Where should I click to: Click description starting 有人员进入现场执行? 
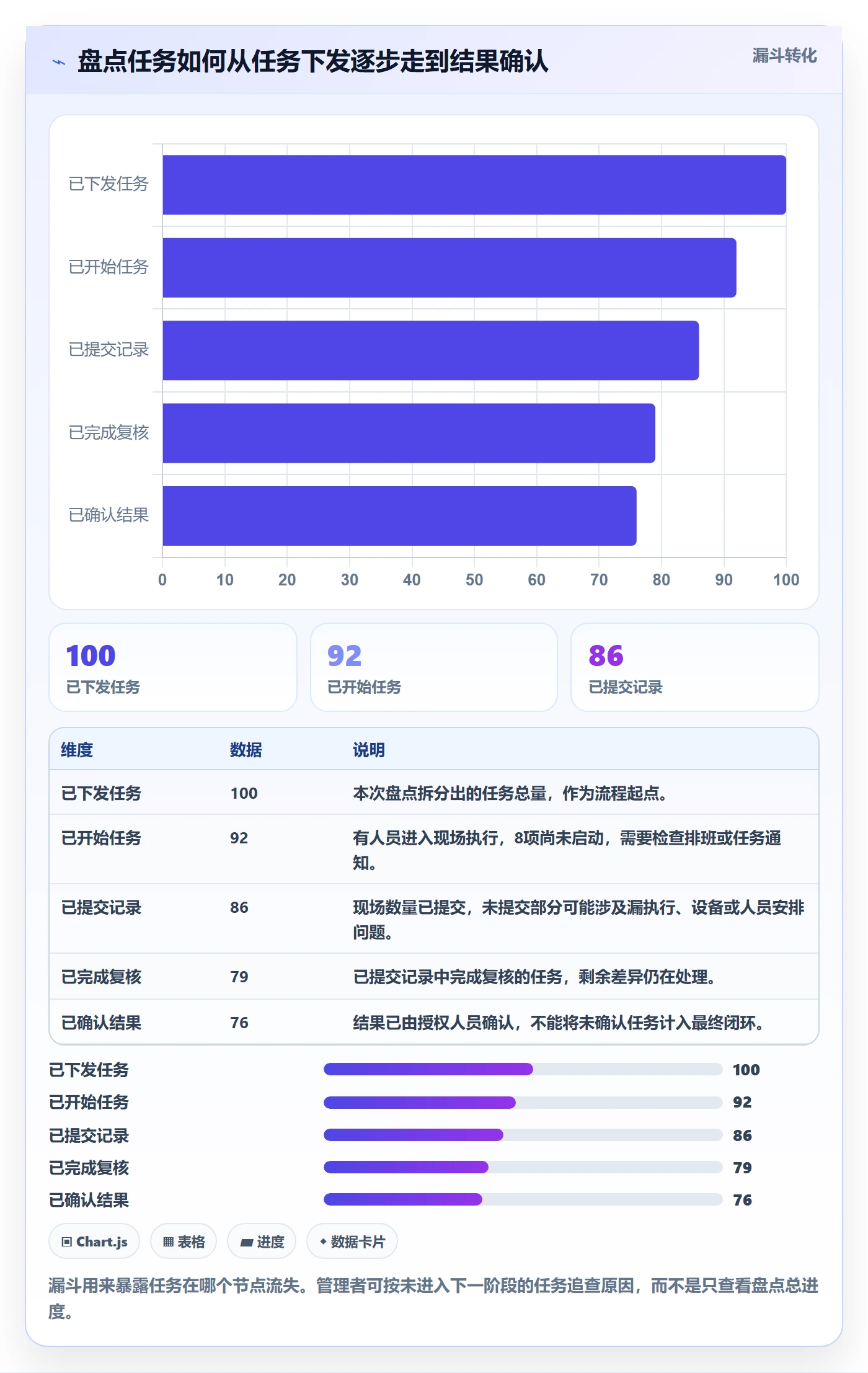point(567,850)
